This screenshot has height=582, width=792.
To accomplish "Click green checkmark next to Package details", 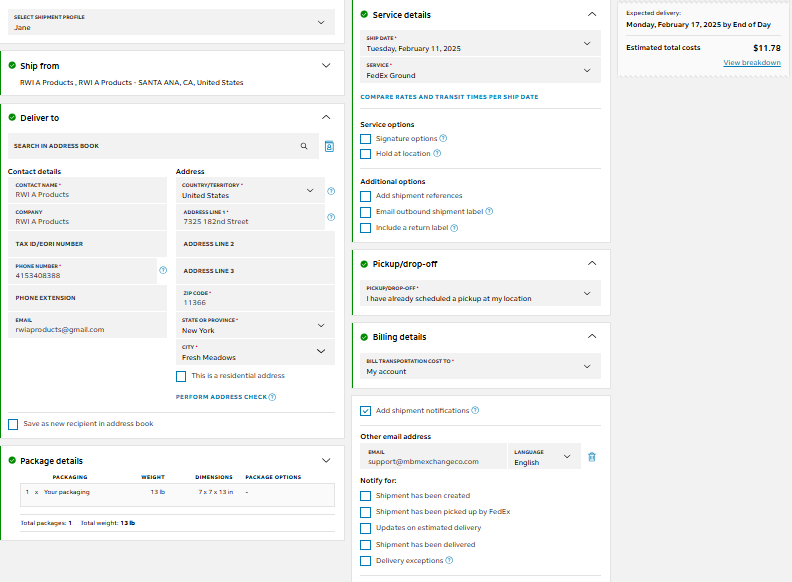I will point(12,460).
